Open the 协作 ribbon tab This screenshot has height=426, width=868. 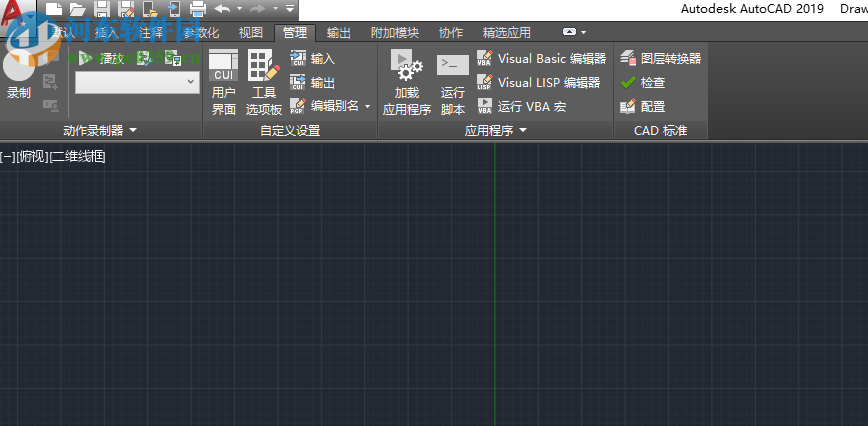point(451,33)
